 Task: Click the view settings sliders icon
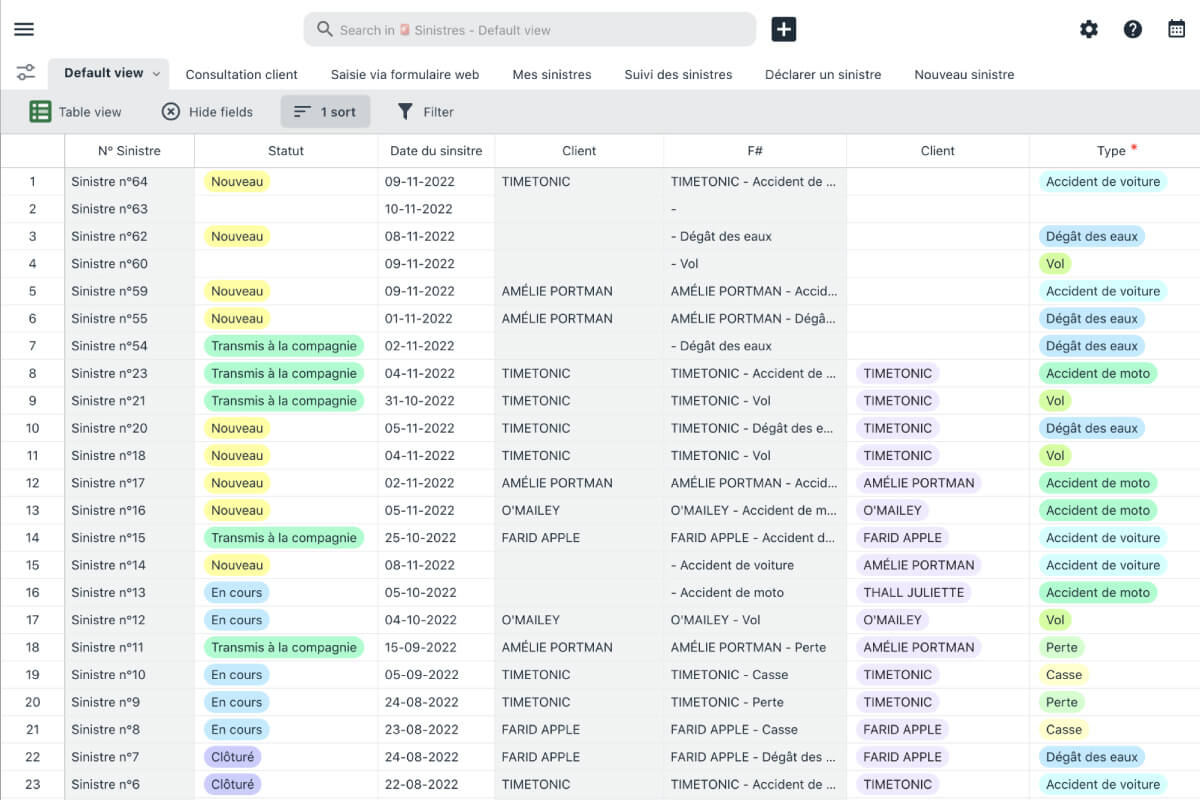(25, 73)
